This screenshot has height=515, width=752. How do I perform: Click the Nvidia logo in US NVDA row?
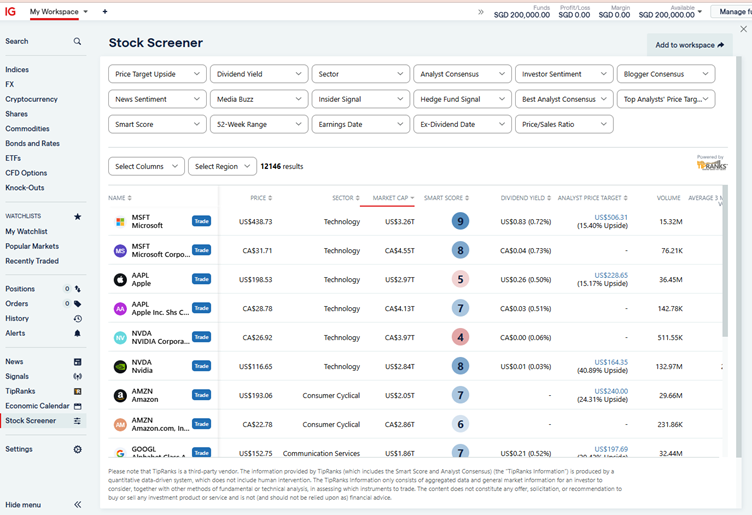pyautogui.click(x=120, y=366)
